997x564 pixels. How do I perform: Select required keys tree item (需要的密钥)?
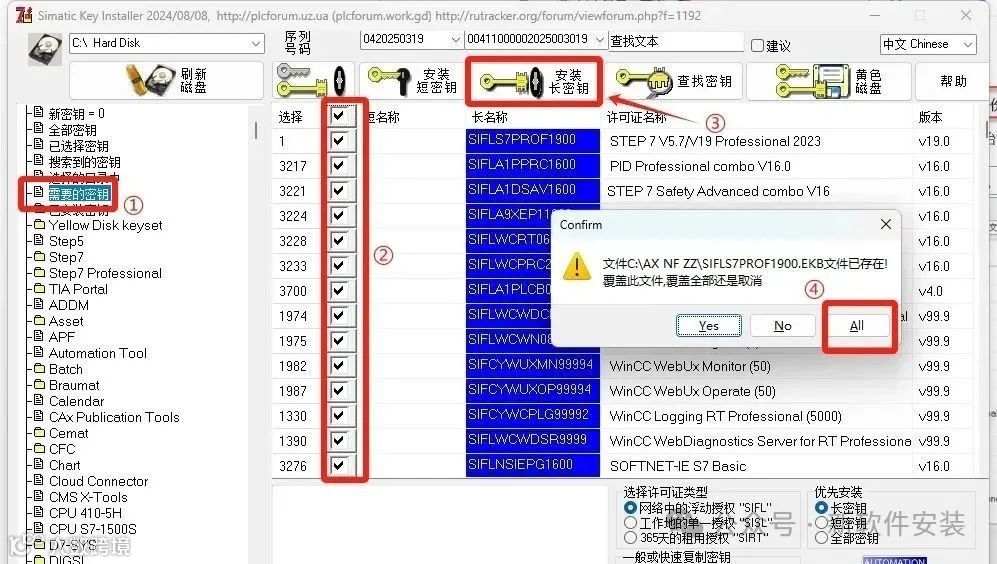pos(79,194)
